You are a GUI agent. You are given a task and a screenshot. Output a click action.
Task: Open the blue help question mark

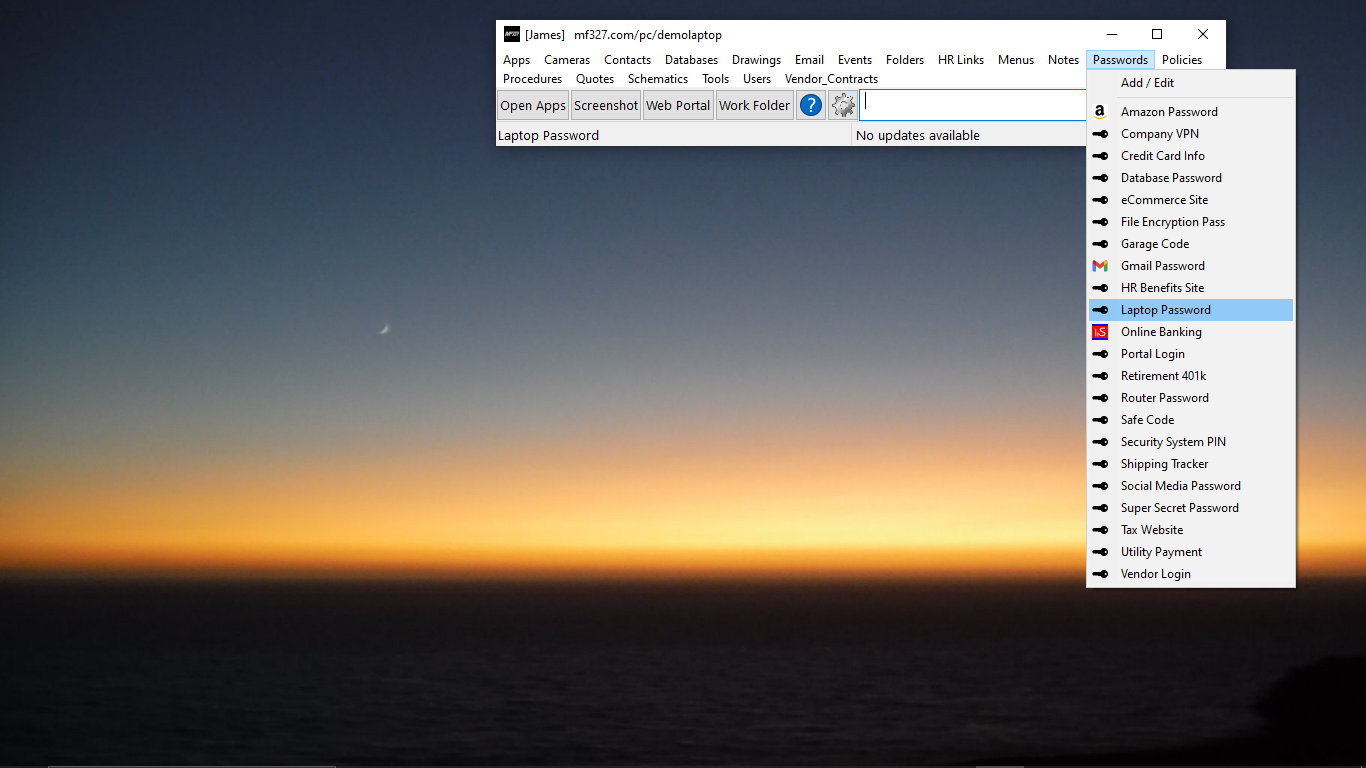(x=810, y=104)
